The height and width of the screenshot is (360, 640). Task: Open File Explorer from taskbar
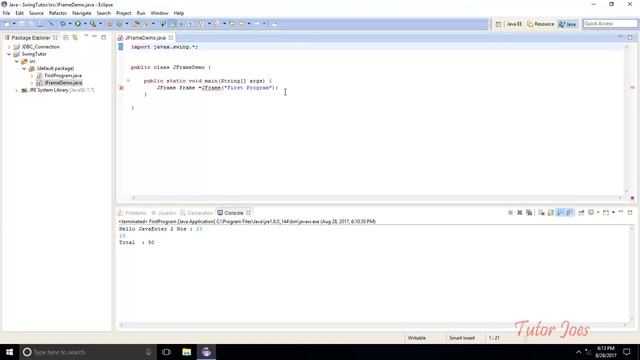(x=187, y=352)
